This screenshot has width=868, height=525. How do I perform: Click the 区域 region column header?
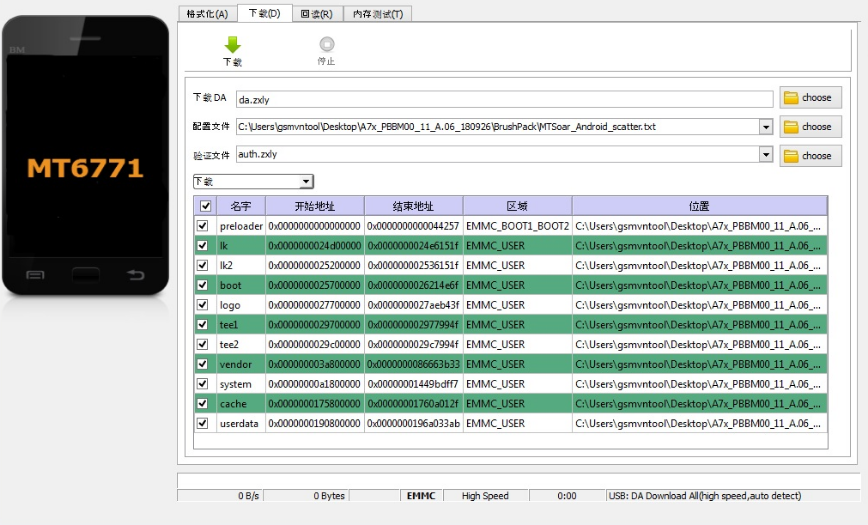(518, 206)
